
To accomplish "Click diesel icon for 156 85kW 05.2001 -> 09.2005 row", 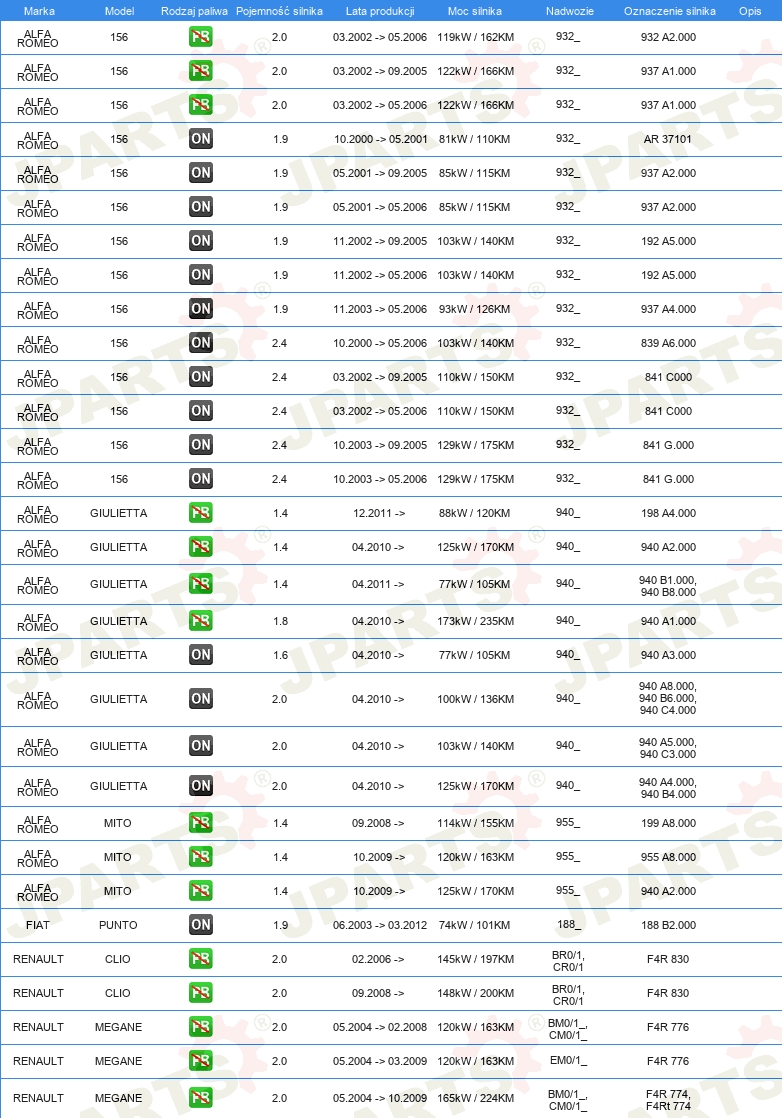I will (x=201, y=173).
